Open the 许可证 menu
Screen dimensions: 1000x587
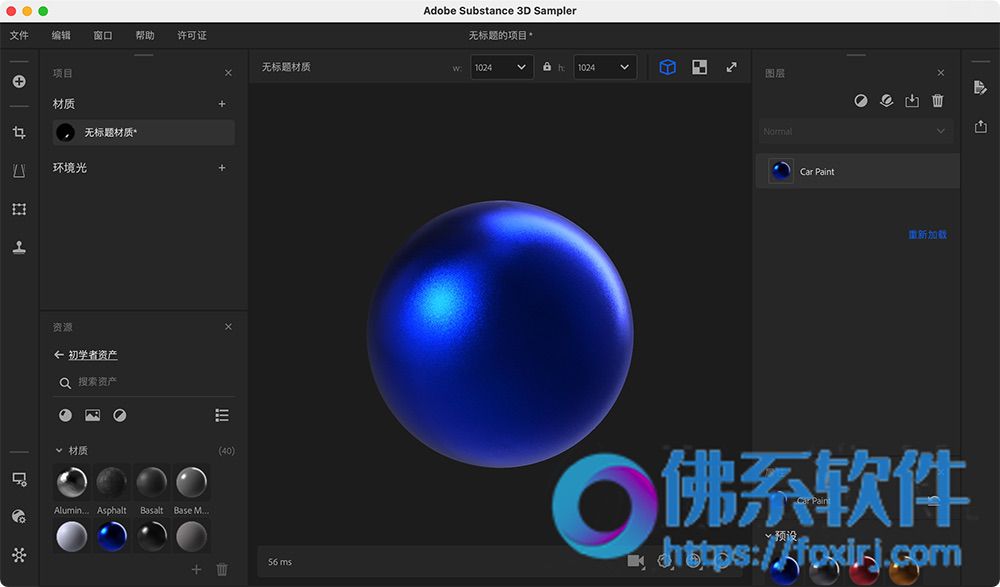[x=192, y=35]
